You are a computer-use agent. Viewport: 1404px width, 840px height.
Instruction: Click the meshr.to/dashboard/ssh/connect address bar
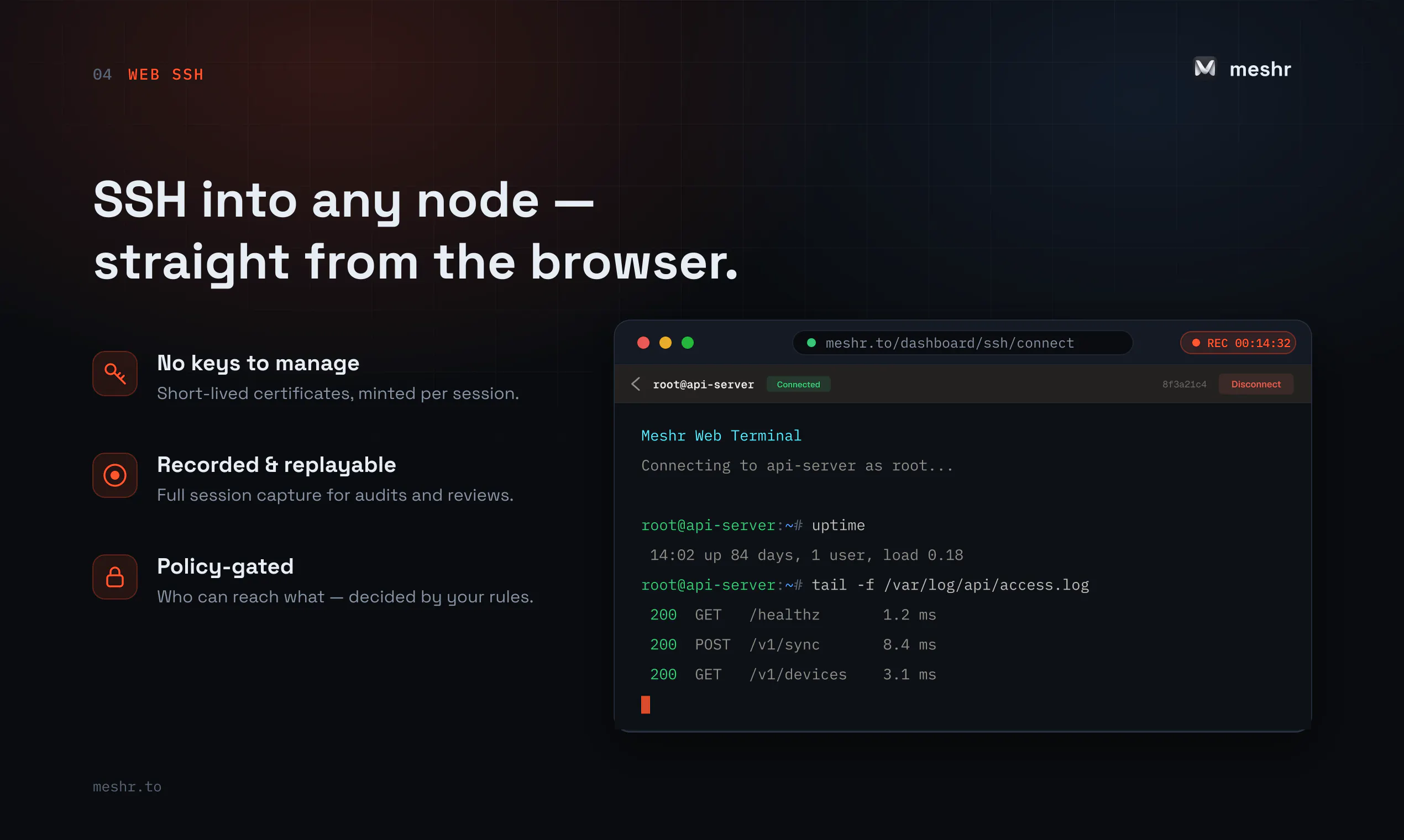coord(962,343)
